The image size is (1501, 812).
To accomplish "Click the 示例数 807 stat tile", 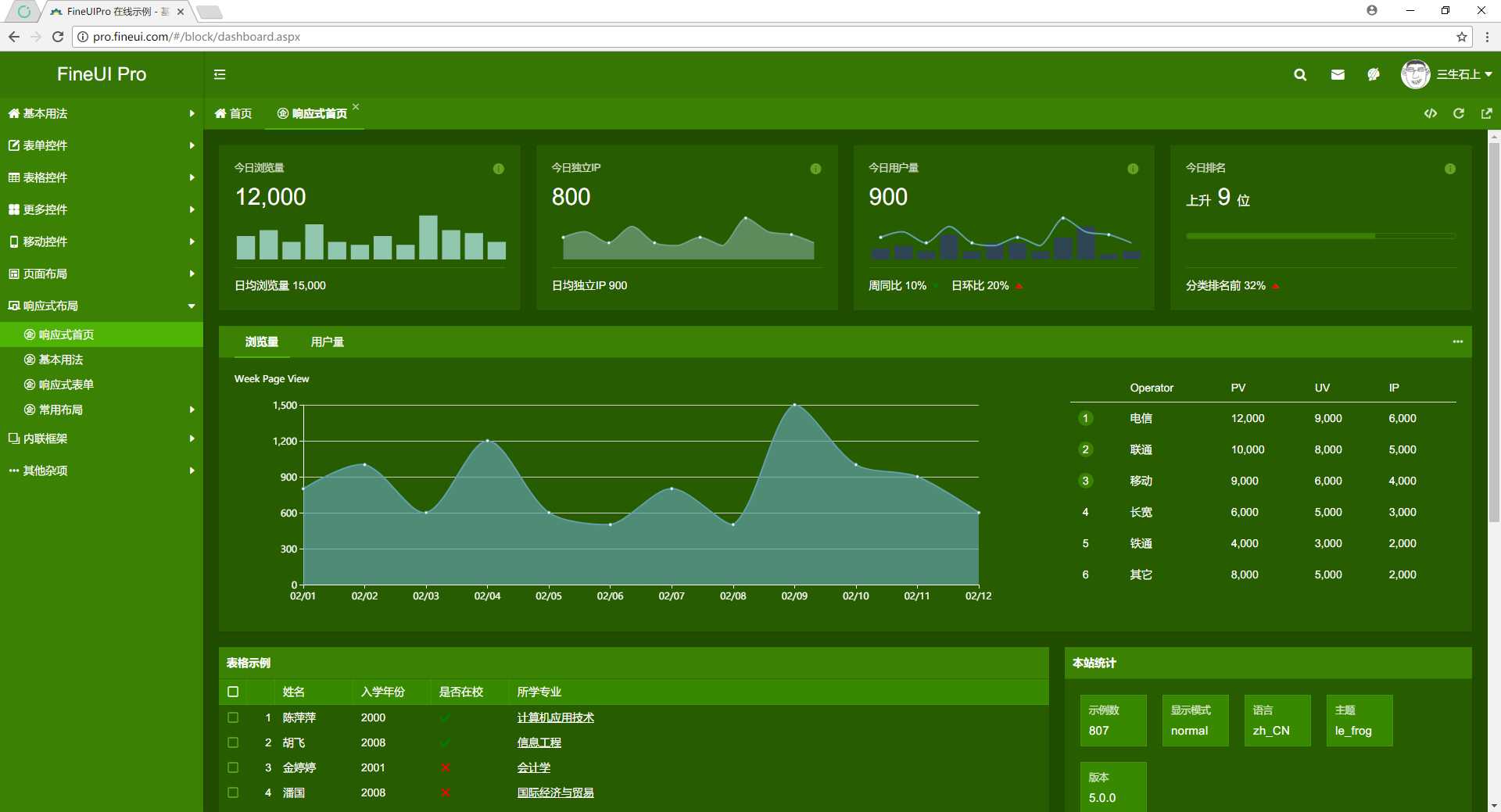I will point(1113,721).
